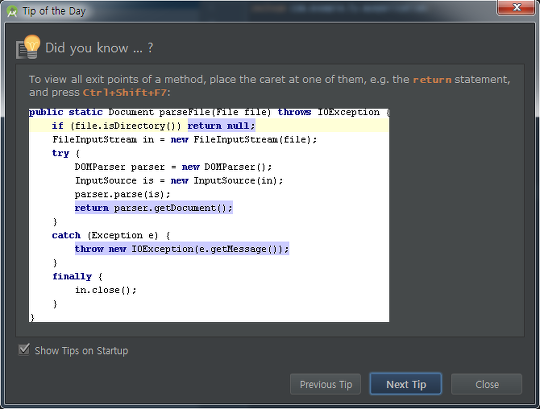540x409 pixels.
Task: Click the 'Tip of the Day' window title
Action: click(54, 11)
